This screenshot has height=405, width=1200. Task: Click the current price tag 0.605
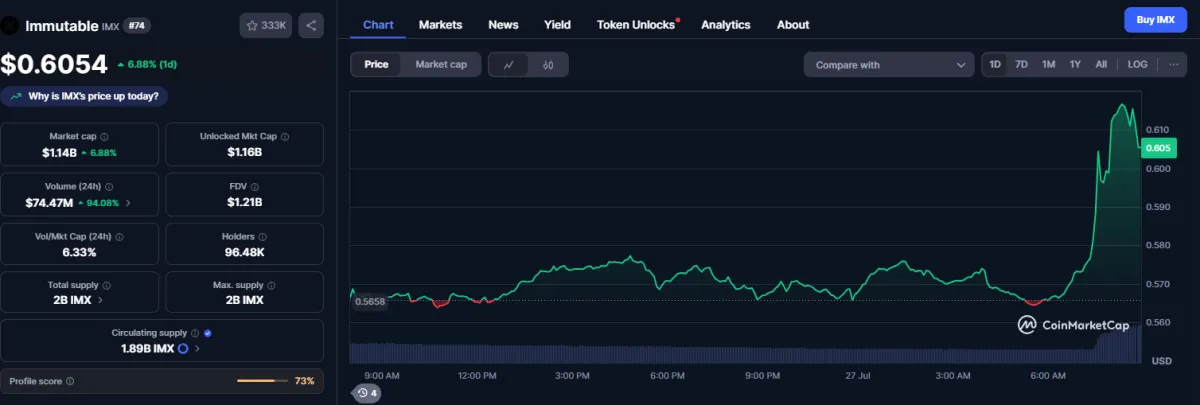(x=1158, y=148)
